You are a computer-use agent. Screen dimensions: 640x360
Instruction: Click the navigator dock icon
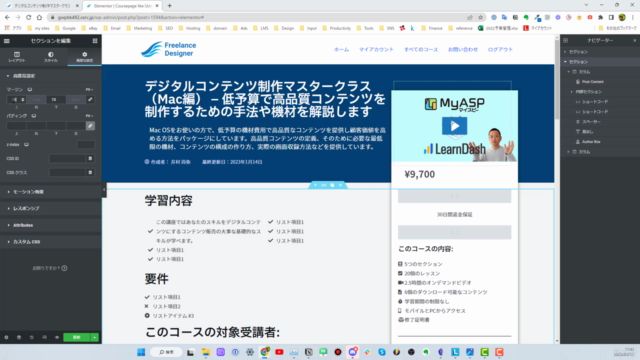coord(565,40)
